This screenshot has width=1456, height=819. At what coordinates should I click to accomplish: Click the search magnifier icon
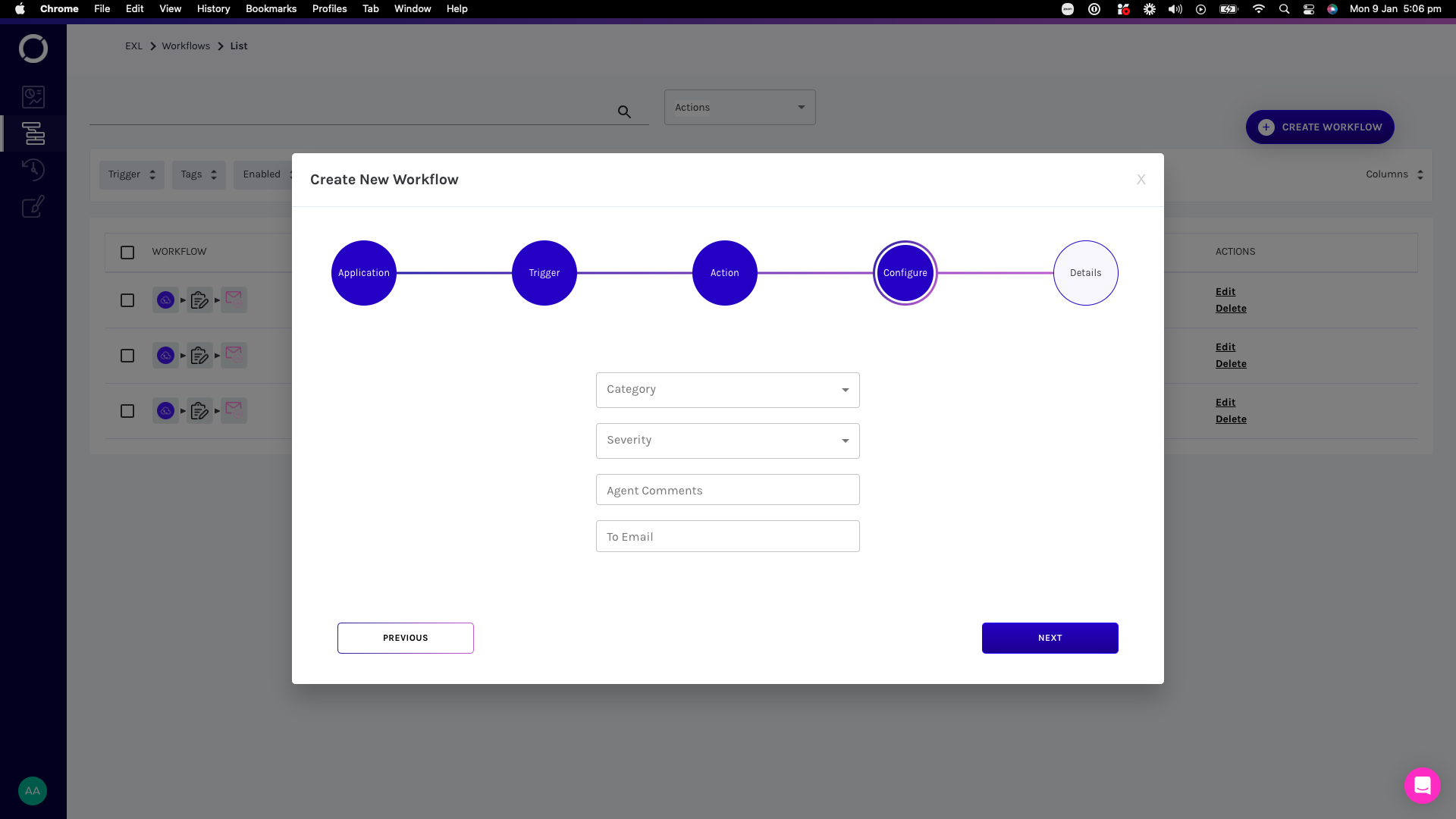[624, 111]
